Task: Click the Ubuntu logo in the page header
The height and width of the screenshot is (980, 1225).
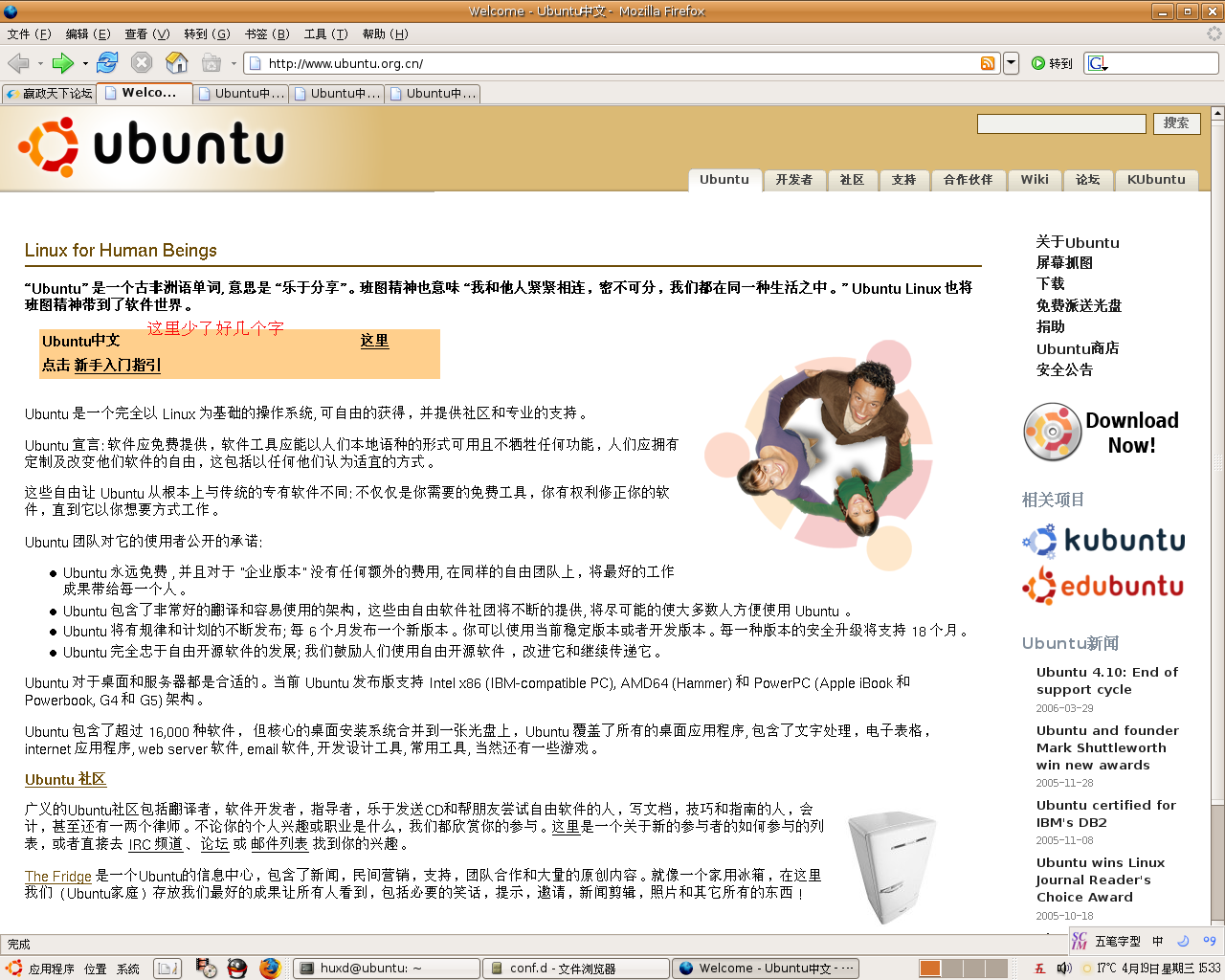Action: 152,146
